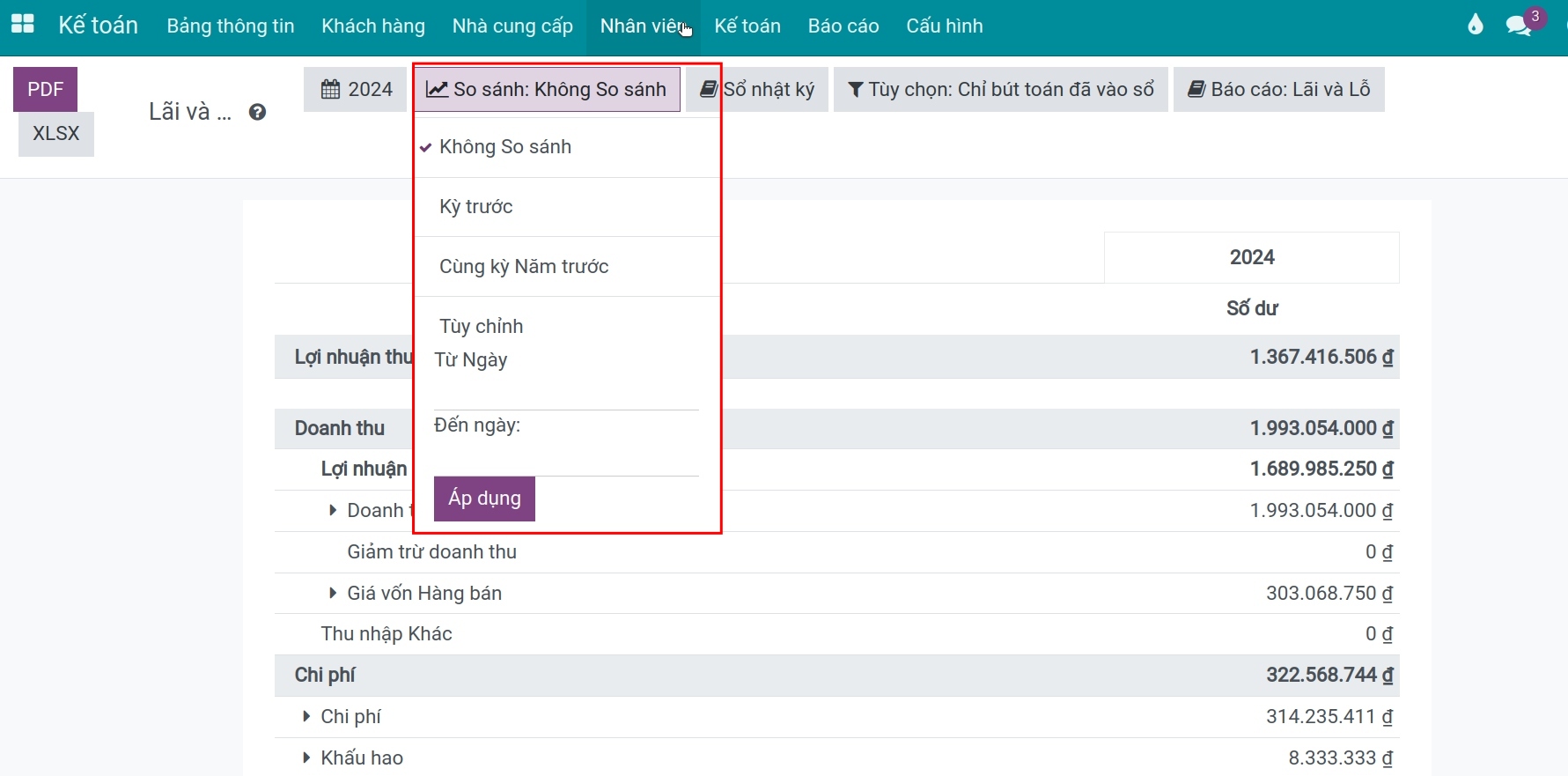1568x776 pixels.
Task: Open Tùy chọn options filter
Action: [x=1000, y=89]
